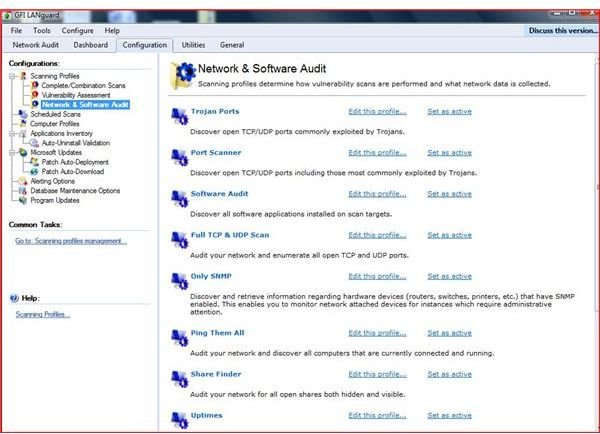Open the Tools menu
The image size is (600, 434).
(42, 31)
